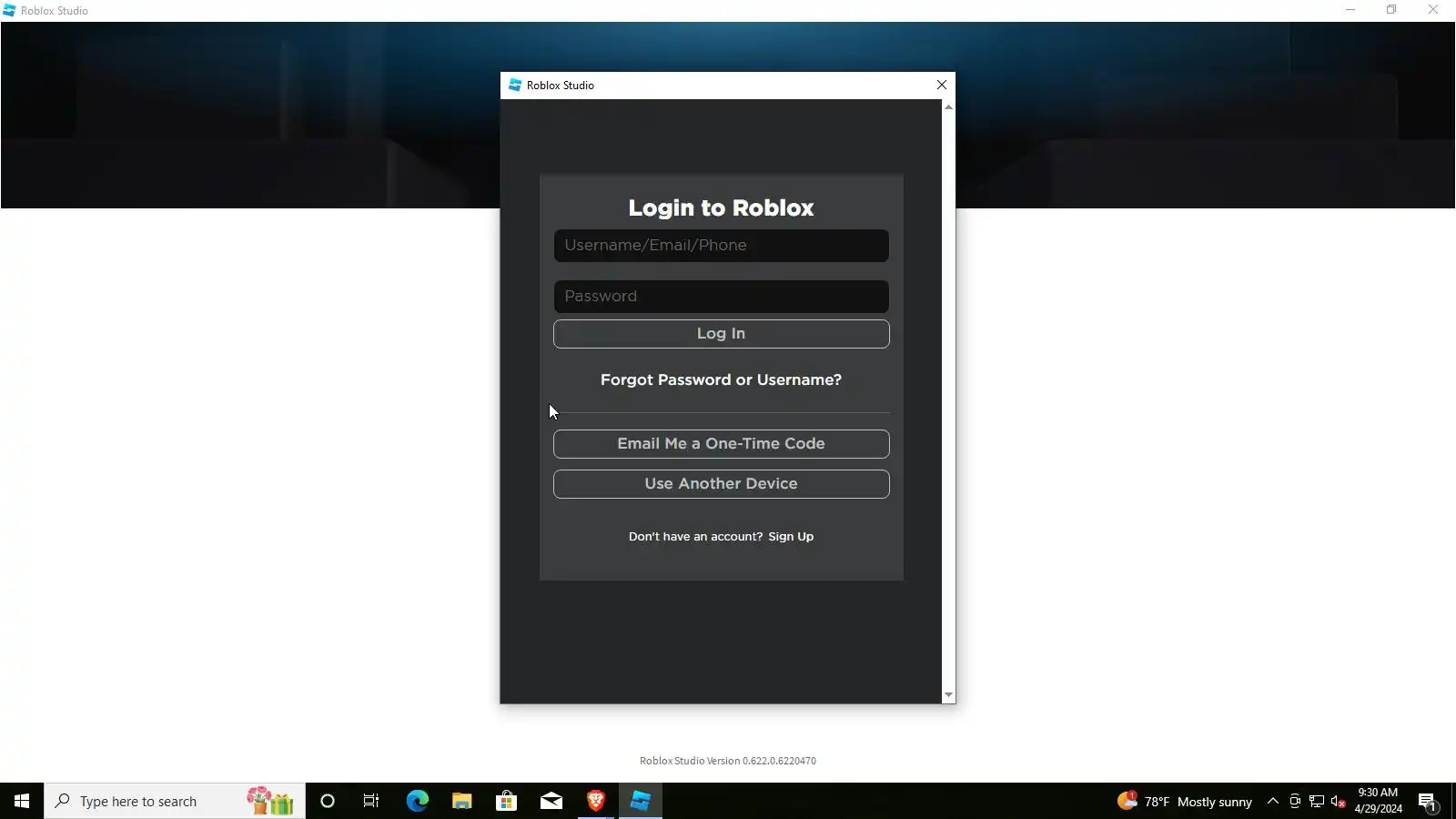Open the Windows Start menu
The width and height of the screenshot is (1456, 819).
point(22,801)
